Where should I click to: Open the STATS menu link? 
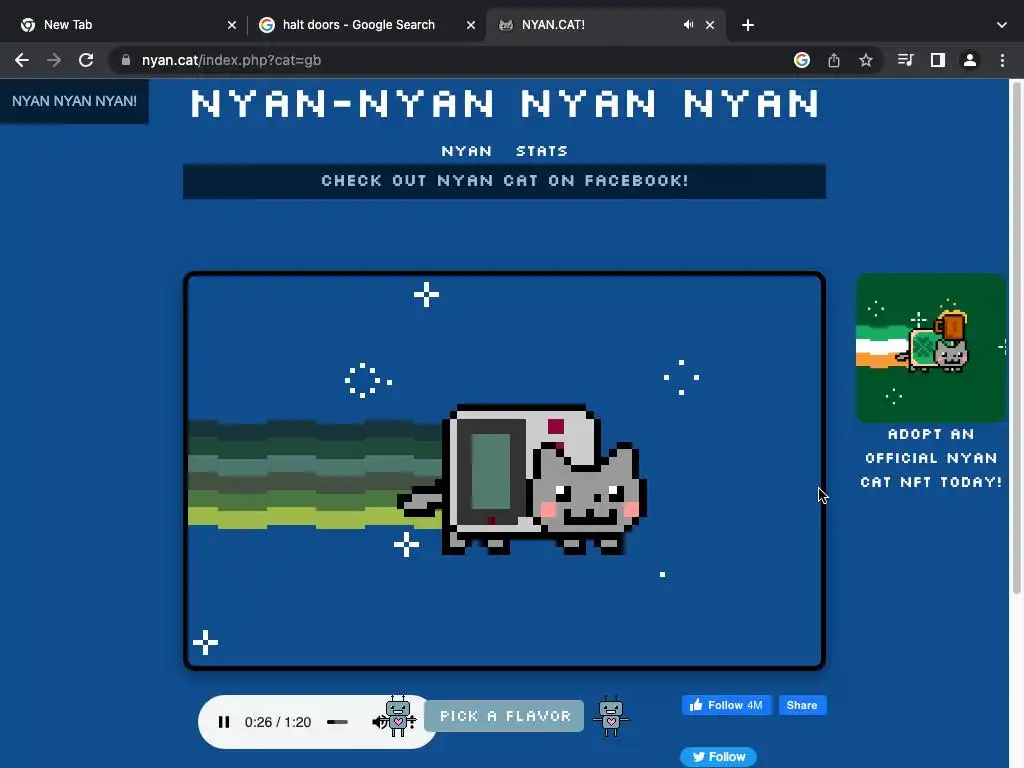tap(541, 151)
